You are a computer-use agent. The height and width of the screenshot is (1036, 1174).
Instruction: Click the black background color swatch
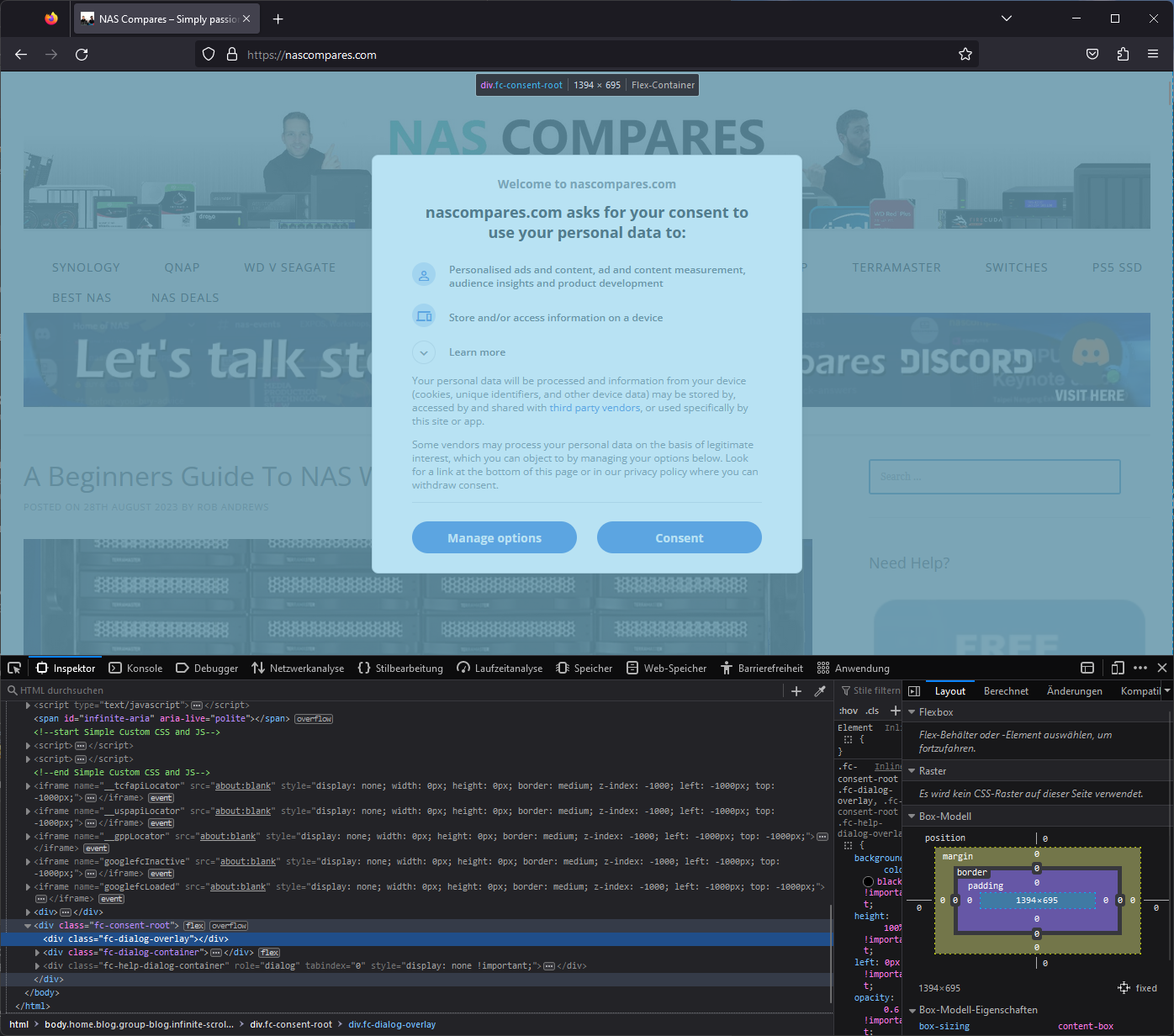coord(868,880)
